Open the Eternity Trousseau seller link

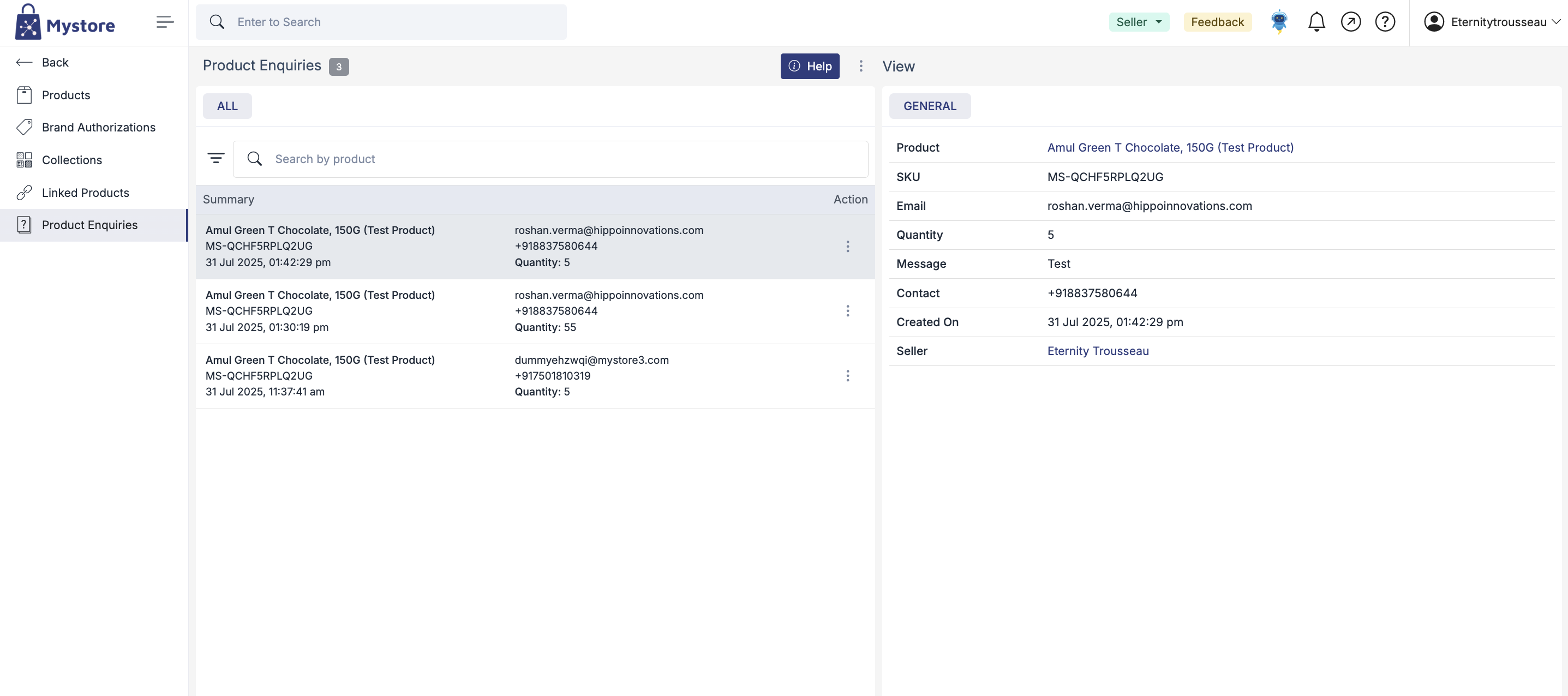pos(1098,351)
